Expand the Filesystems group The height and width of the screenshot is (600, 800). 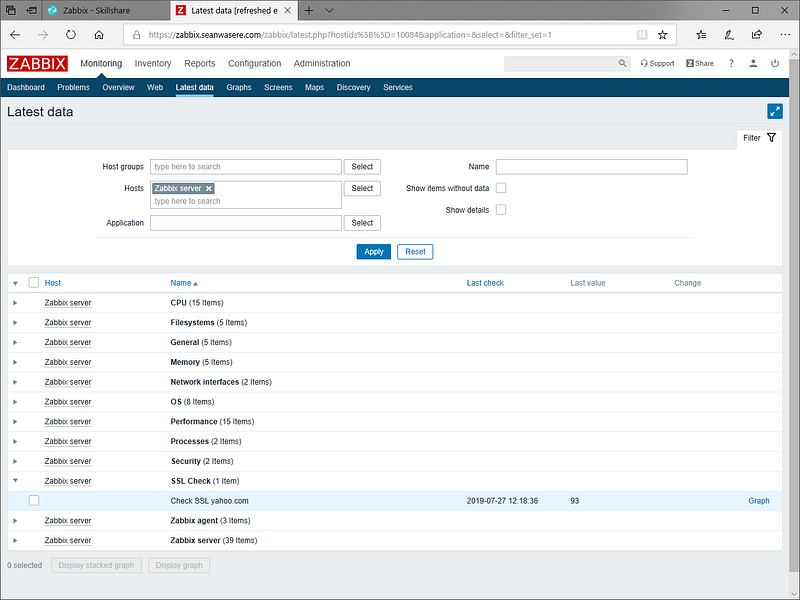[x=15, y=323]
